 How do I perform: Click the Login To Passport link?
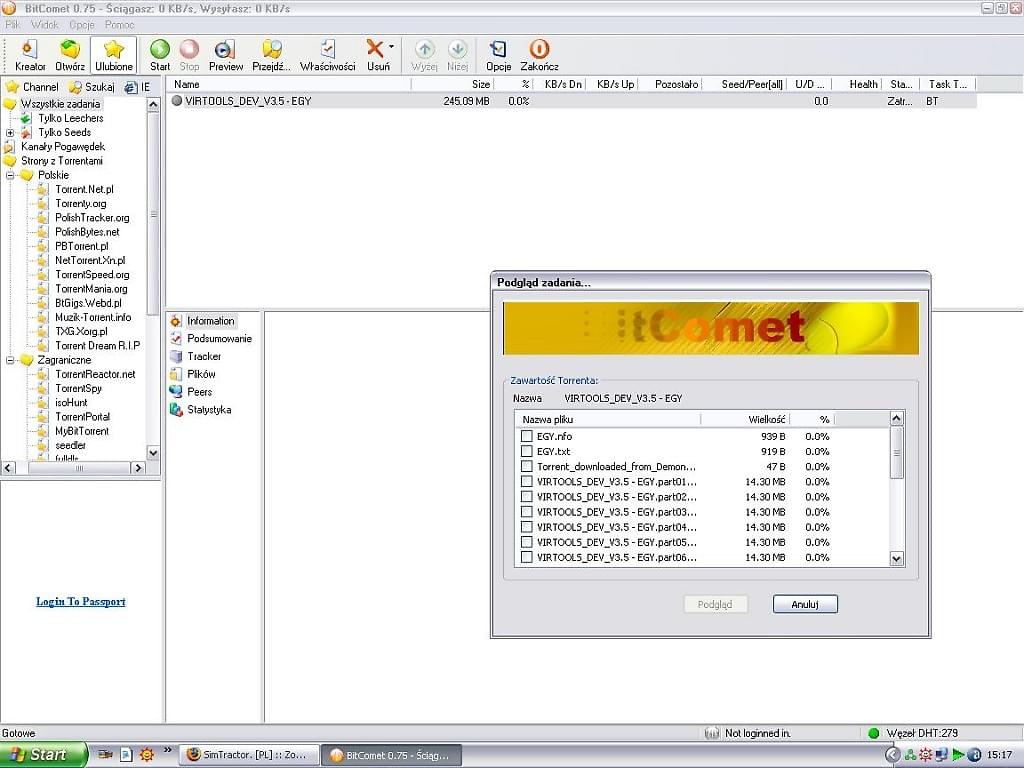coord(81,601)
